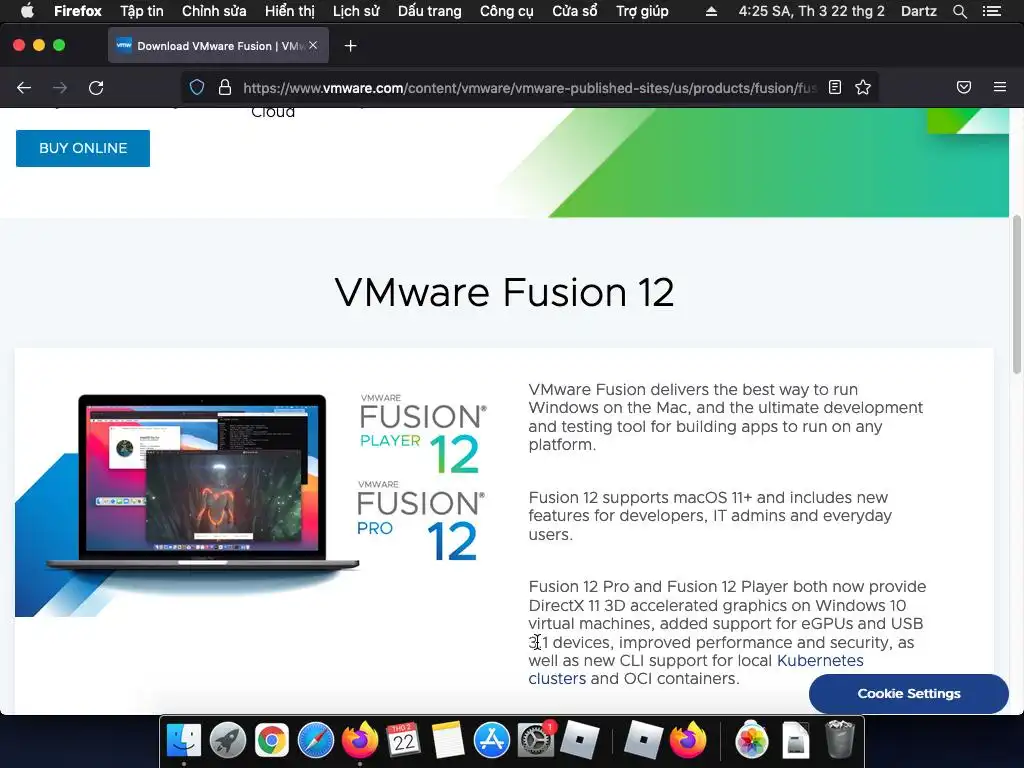This screenshot has height=768, width=1024.
Task: Open the Lịch sử menu
Action: point(356,11)
